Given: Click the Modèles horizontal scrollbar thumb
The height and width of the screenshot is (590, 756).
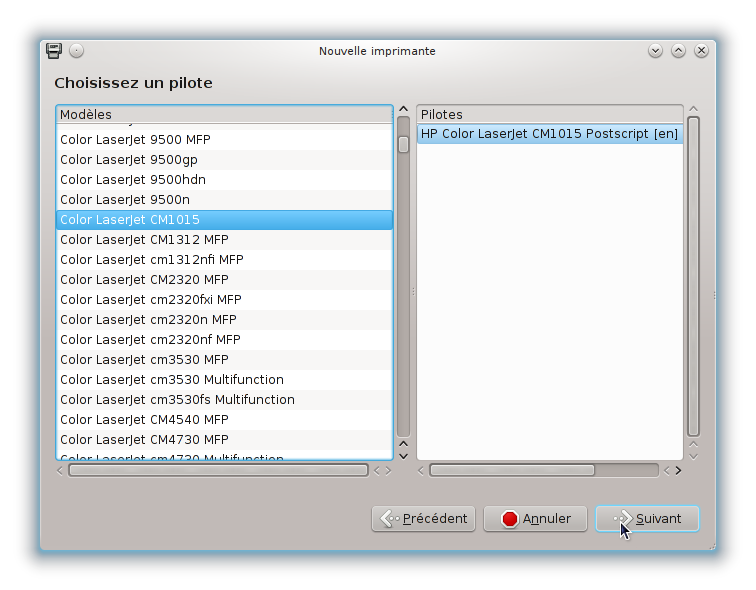Looking at the screenshot, I should (x=218, y=470).
